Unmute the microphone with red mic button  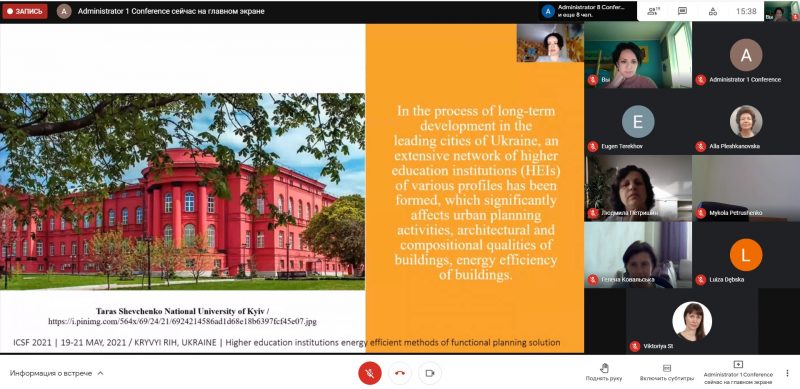tap(369, 373)
